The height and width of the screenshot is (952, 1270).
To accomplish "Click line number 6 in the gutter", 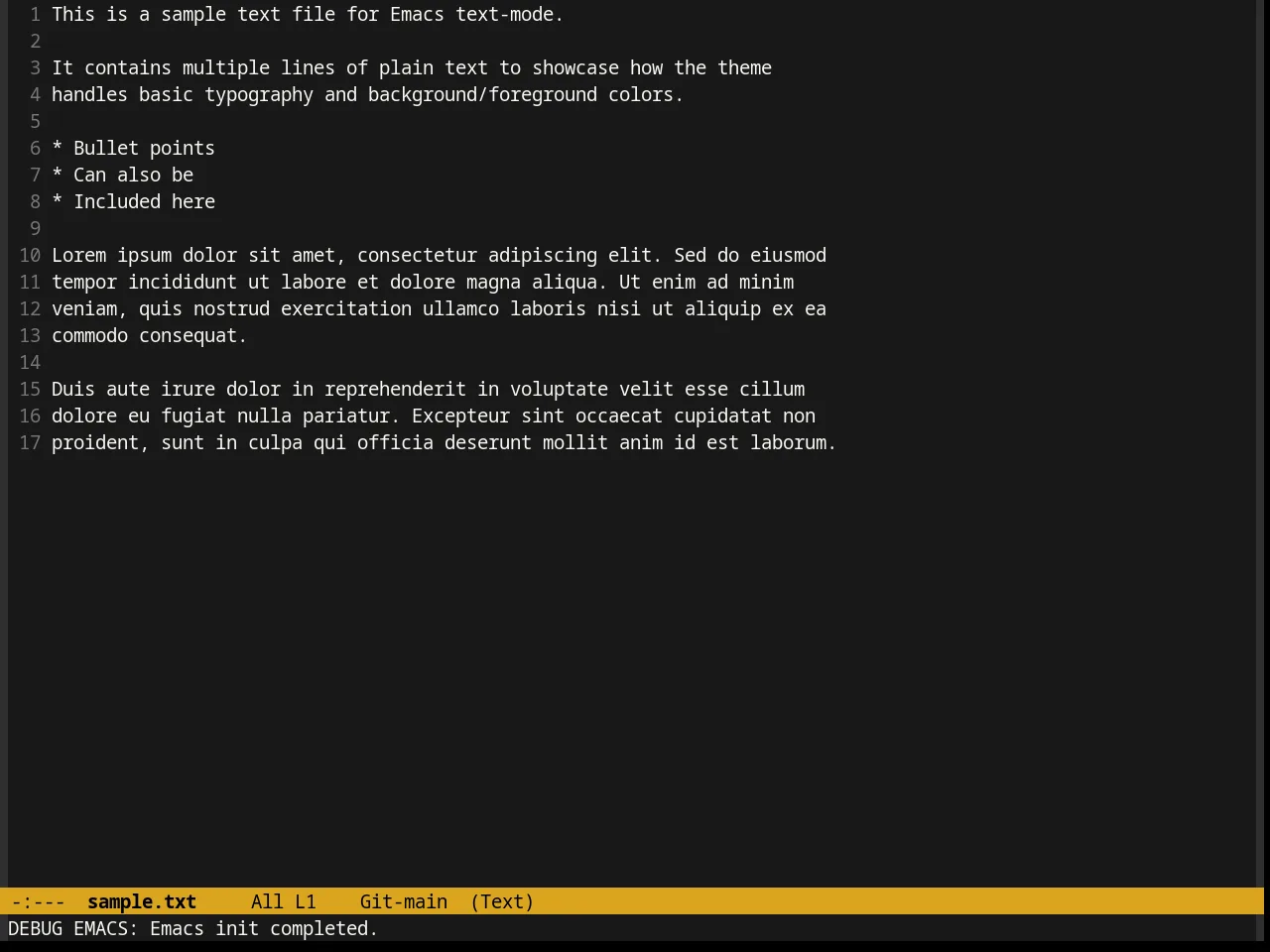I will pyautogui.click(x=35, y=148).
